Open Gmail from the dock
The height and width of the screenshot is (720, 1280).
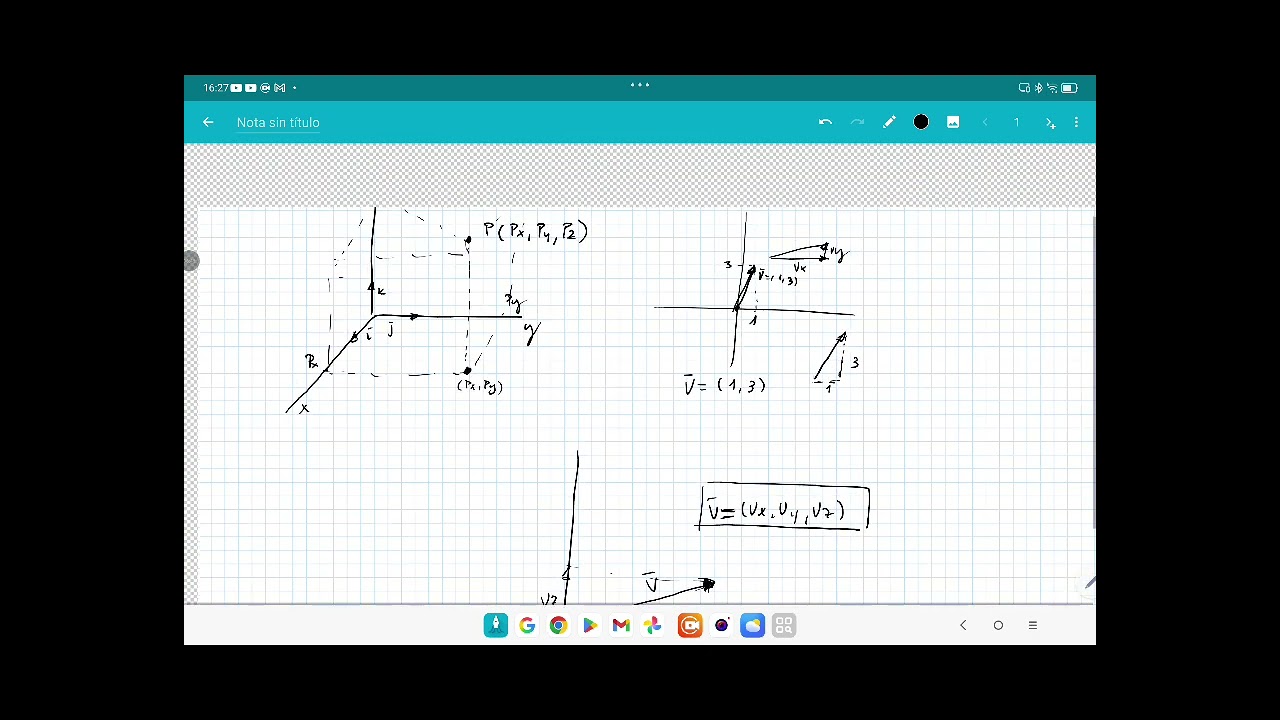click(x=621, y=625)
